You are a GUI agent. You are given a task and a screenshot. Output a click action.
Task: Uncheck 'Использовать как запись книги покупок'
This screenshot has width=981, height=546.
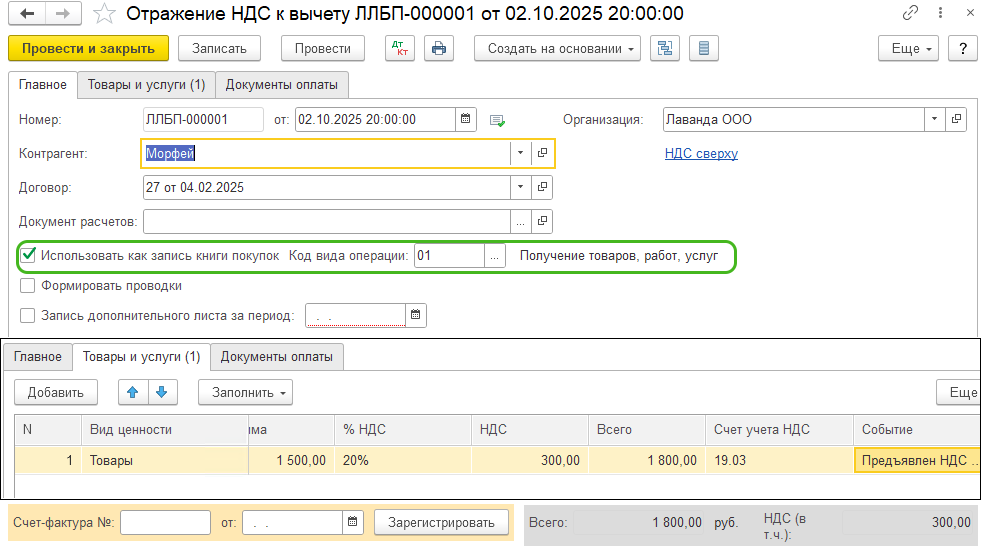(29, 256)
